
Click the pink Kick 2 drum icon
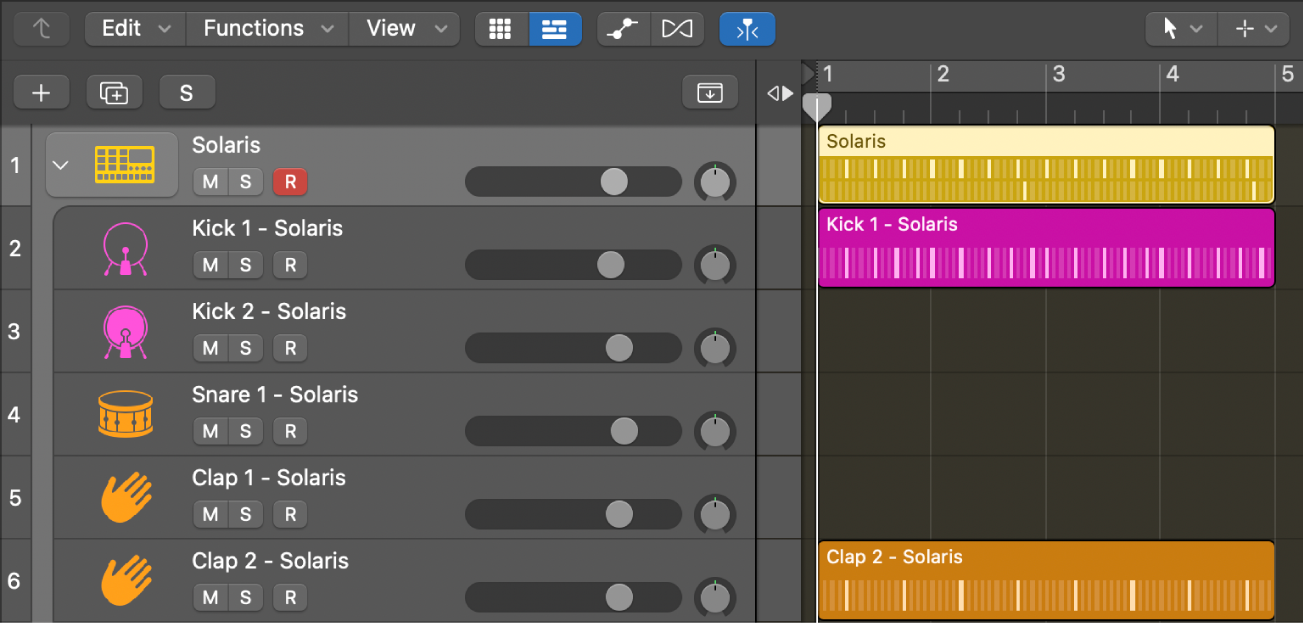(x=124, y=330)
